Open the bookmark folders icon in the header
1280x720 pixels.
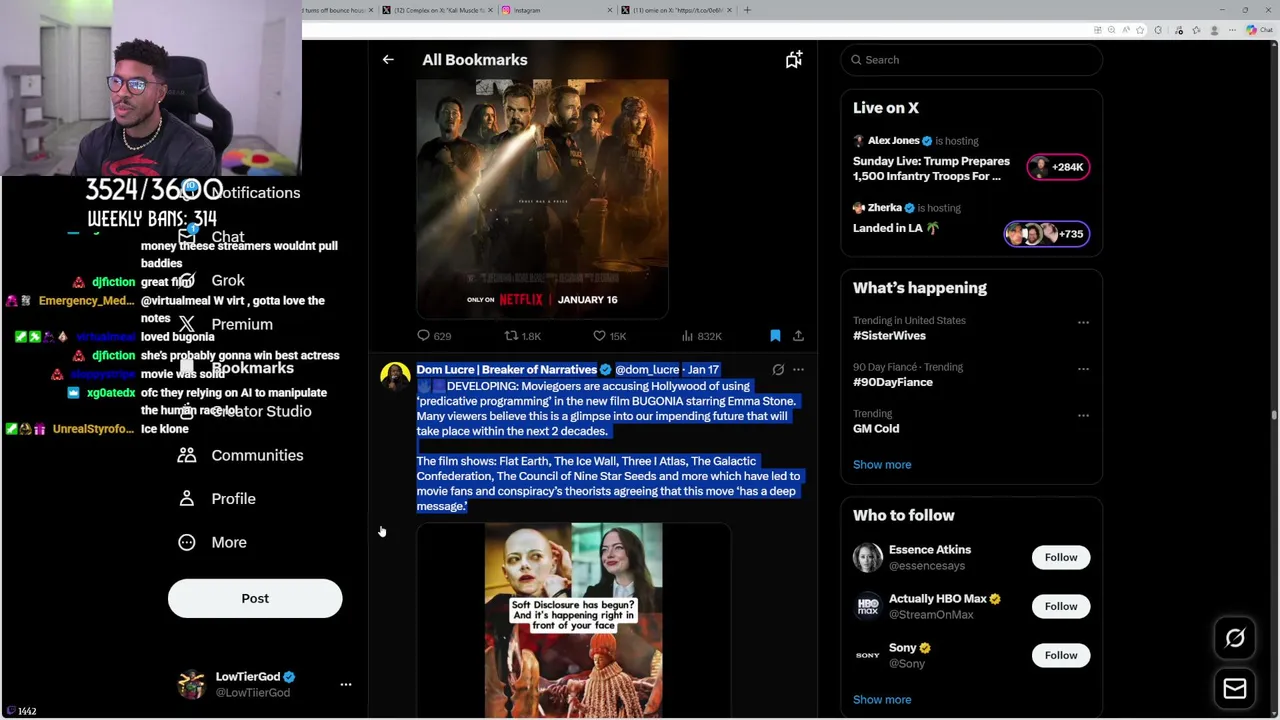pyautogui.click(x=794, y=60)
